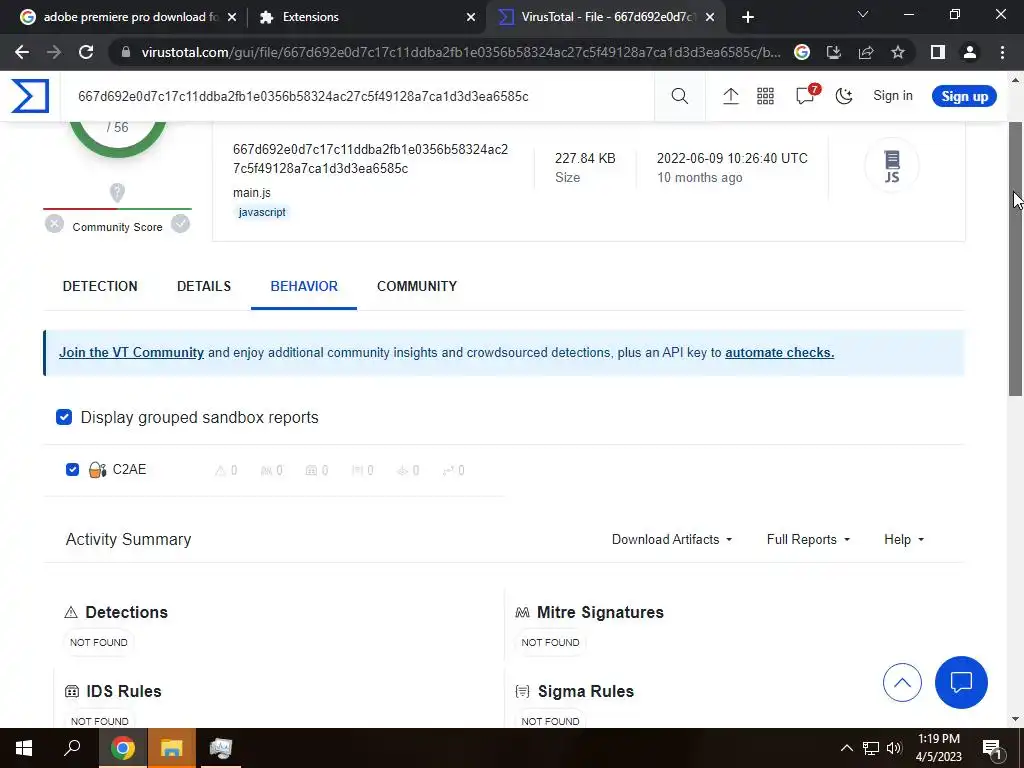Click the browser address bar URL

461,52
